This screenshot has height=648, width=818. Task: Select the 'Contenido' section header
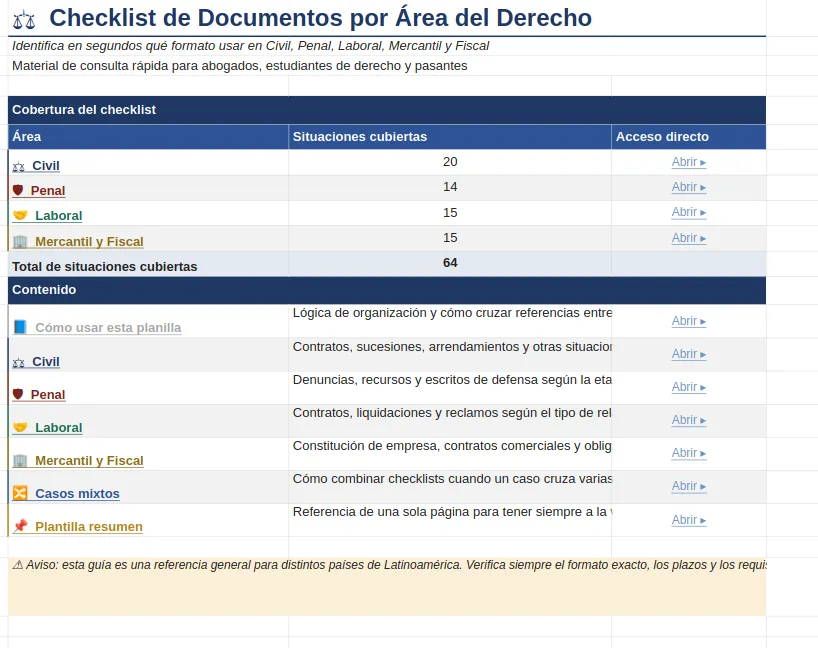tap(387, 290)
